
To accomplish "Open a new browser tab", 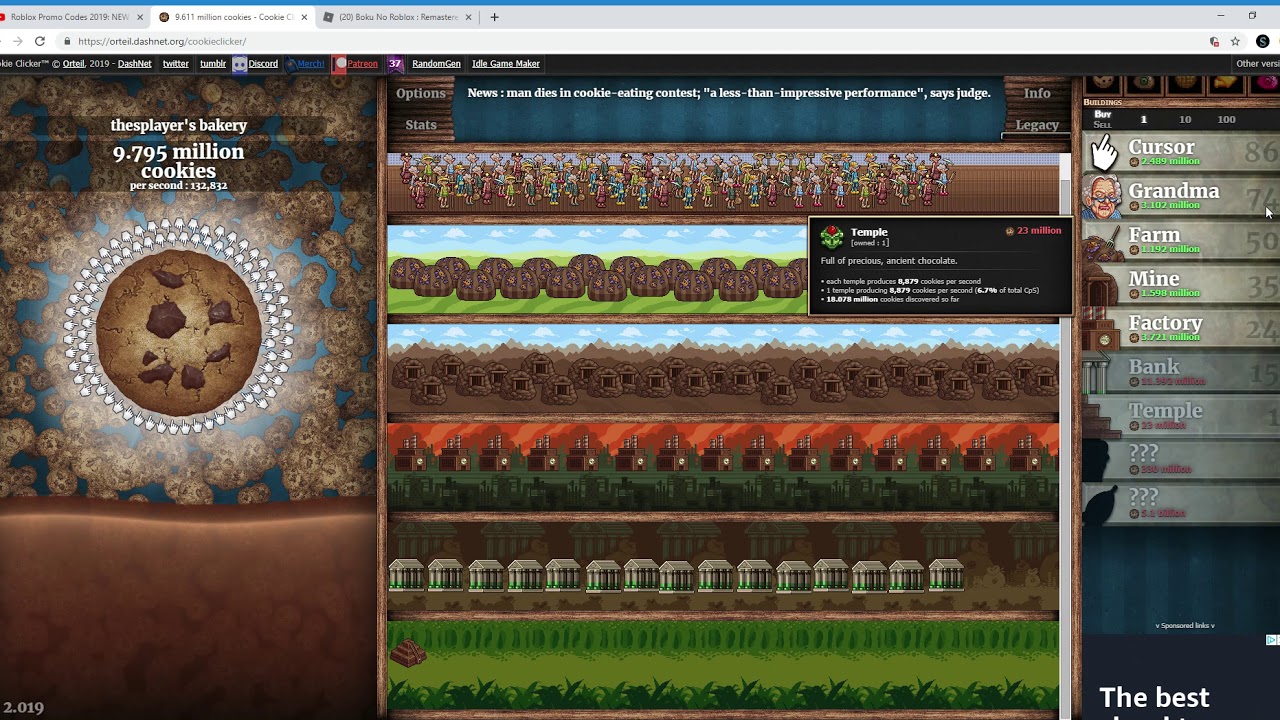I will pyautogui.click(x=494, y=17).
